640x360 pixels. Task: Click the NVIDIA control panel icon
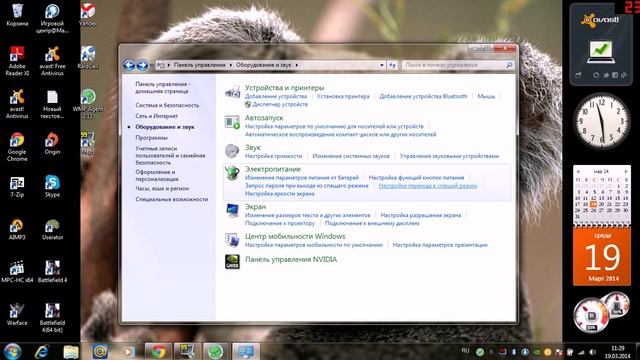pos(232,261)
